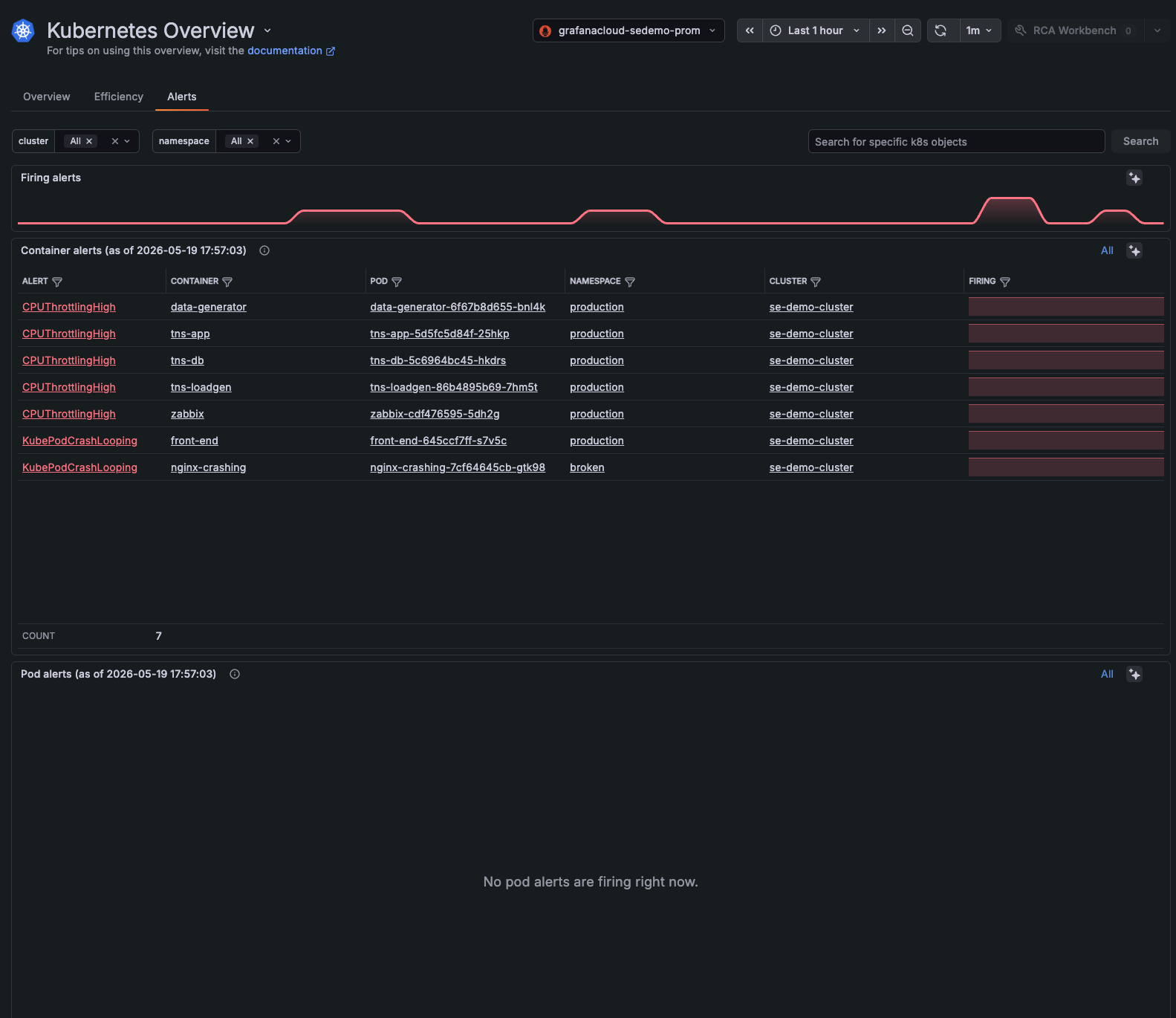
Task: Remove the All chip from cluster filter
Action: pyautogui.click(x=89, y=141)
